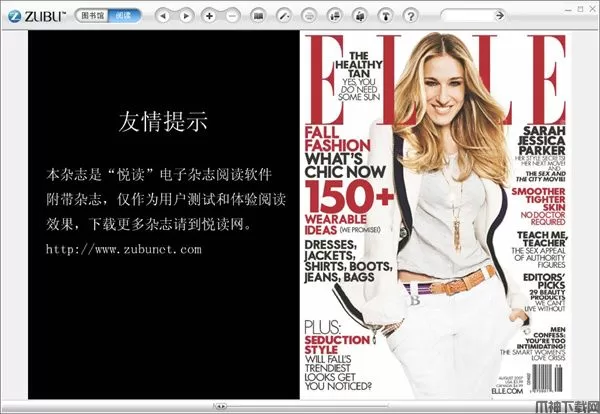
Task: Click the toolbar icon right of printer
Action: click(334, 16)
